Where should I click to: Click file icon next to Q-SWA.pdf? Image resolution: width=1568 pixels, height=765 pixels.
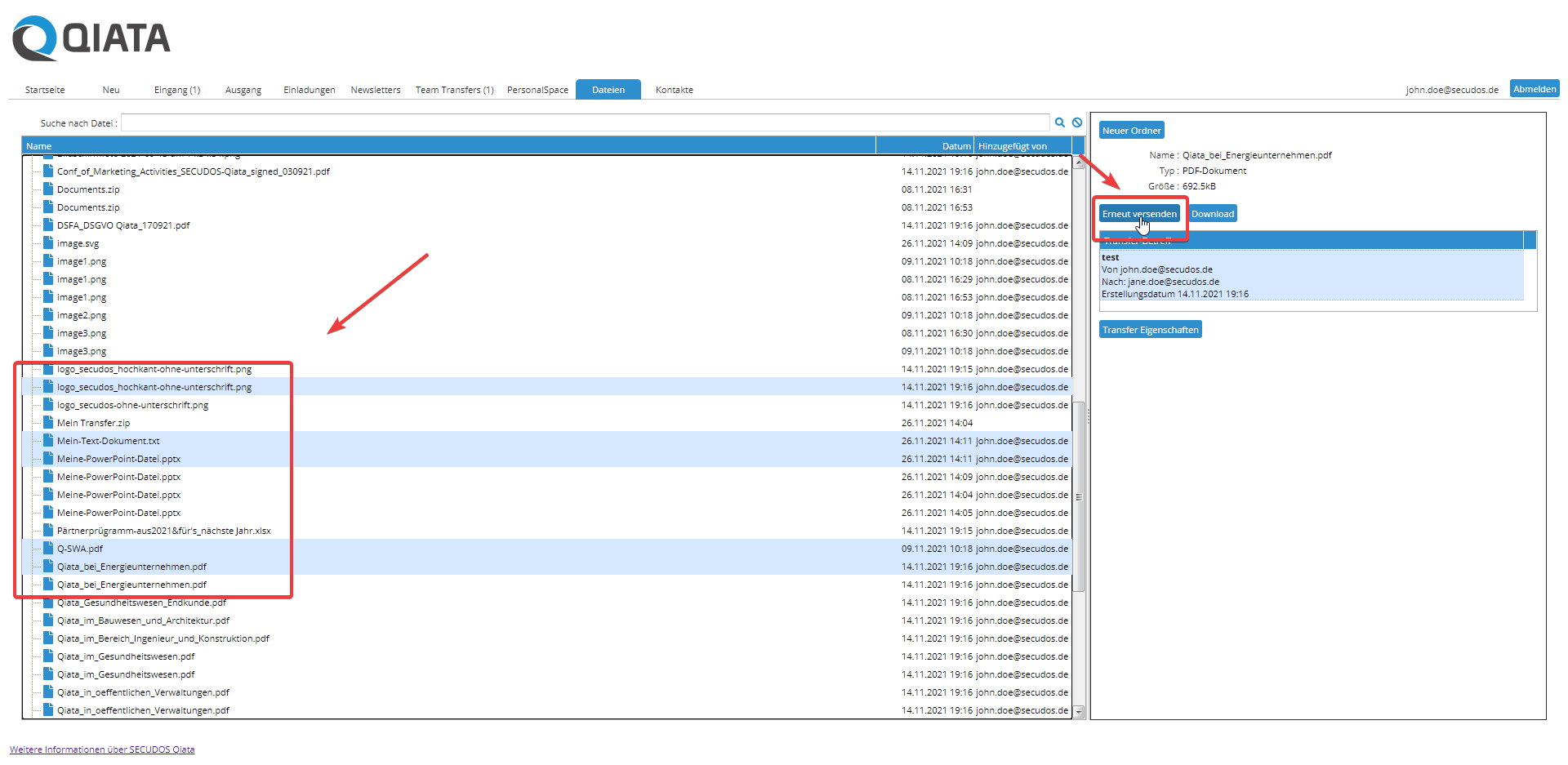[48, 549]
